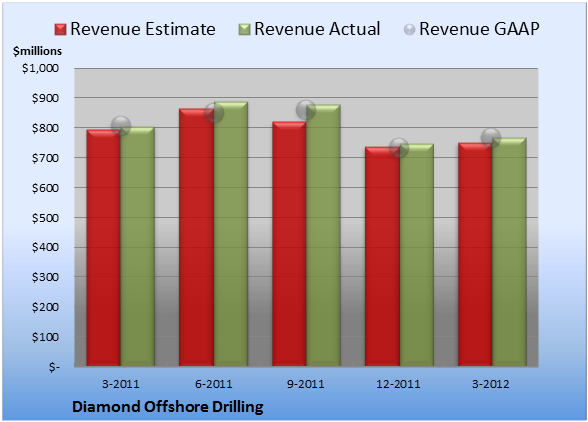This screenshot has width=588, height=422.
Task: Select the Revenue Estimate legend label
Action: pos(143,29)
